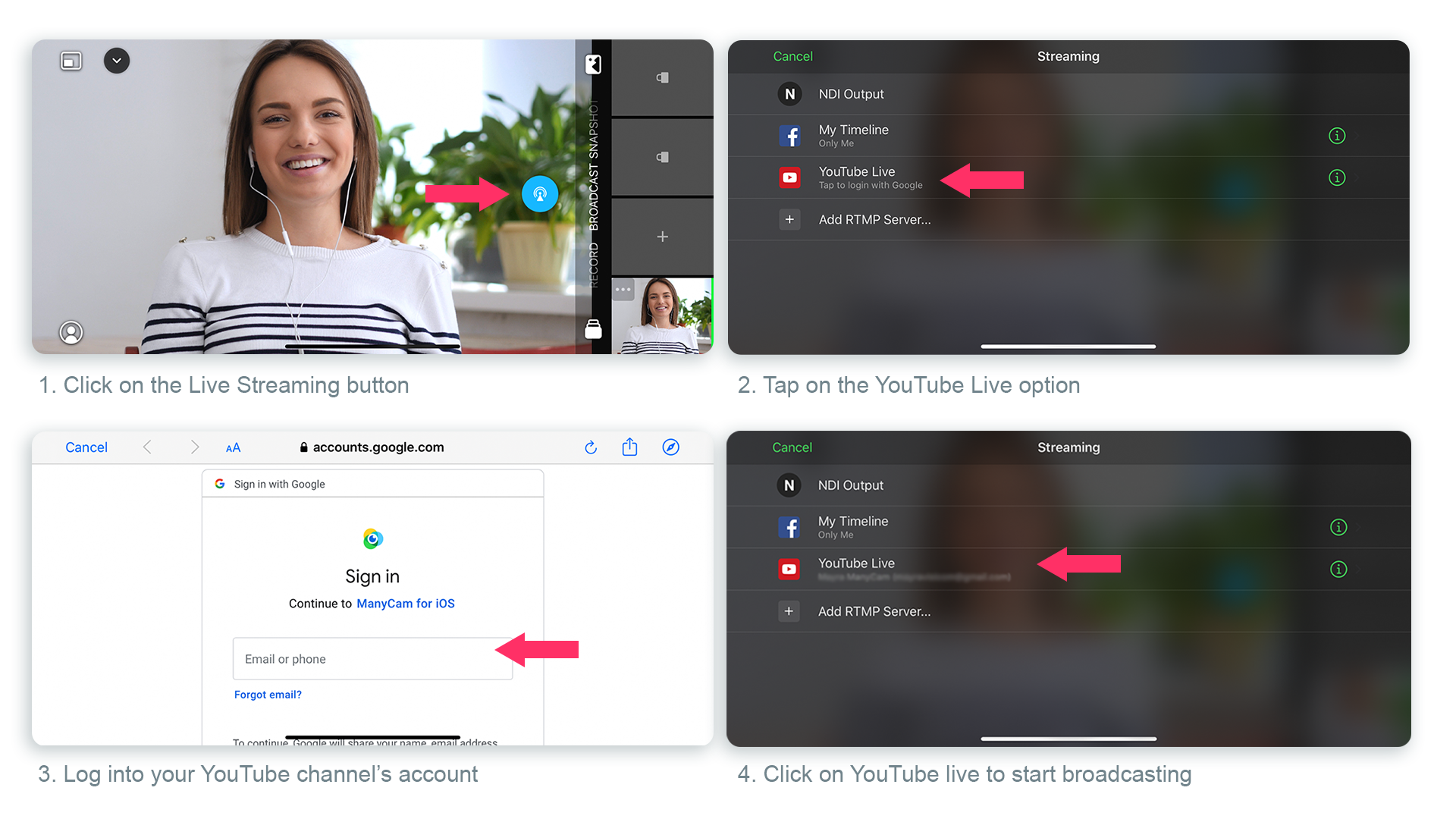The image size is (1456, 819).
Task: Tap the NDI 'N' icon in the step 2 panel
Action: point(789,94)
